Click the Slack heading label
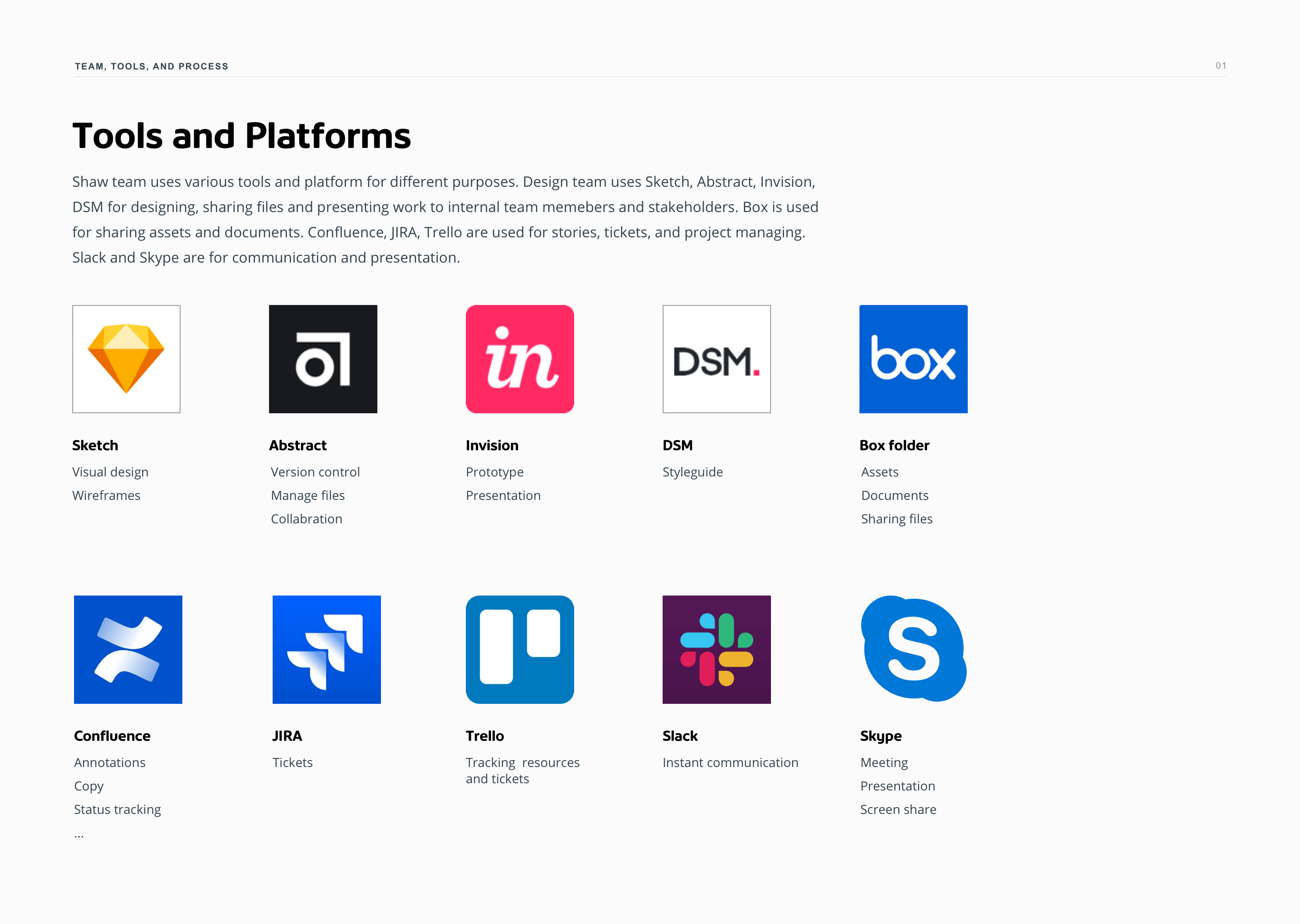1300x924 pixels. tap(680, 736)
